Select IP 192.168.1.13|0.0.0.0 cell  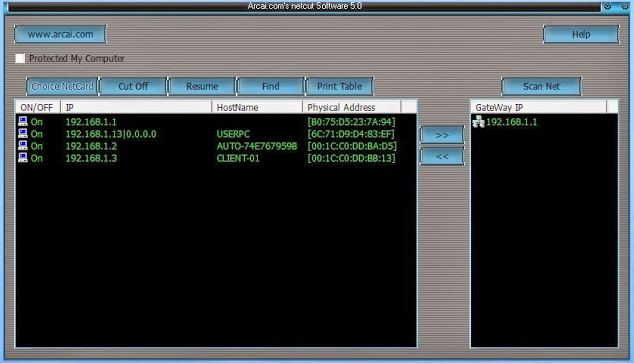(x=111, y=134)
